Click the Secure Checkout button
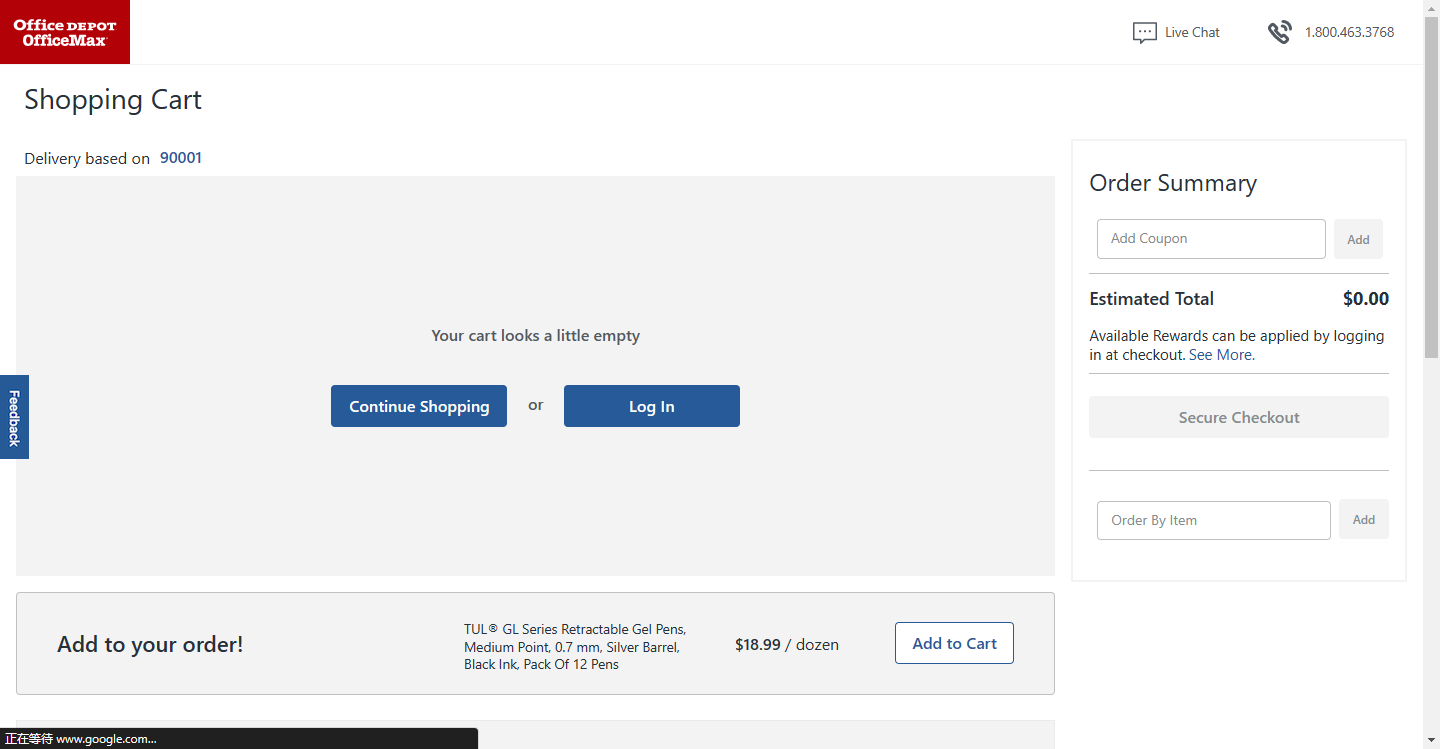This screenshot has width=1440, height=749. (x=1239, y=417)
